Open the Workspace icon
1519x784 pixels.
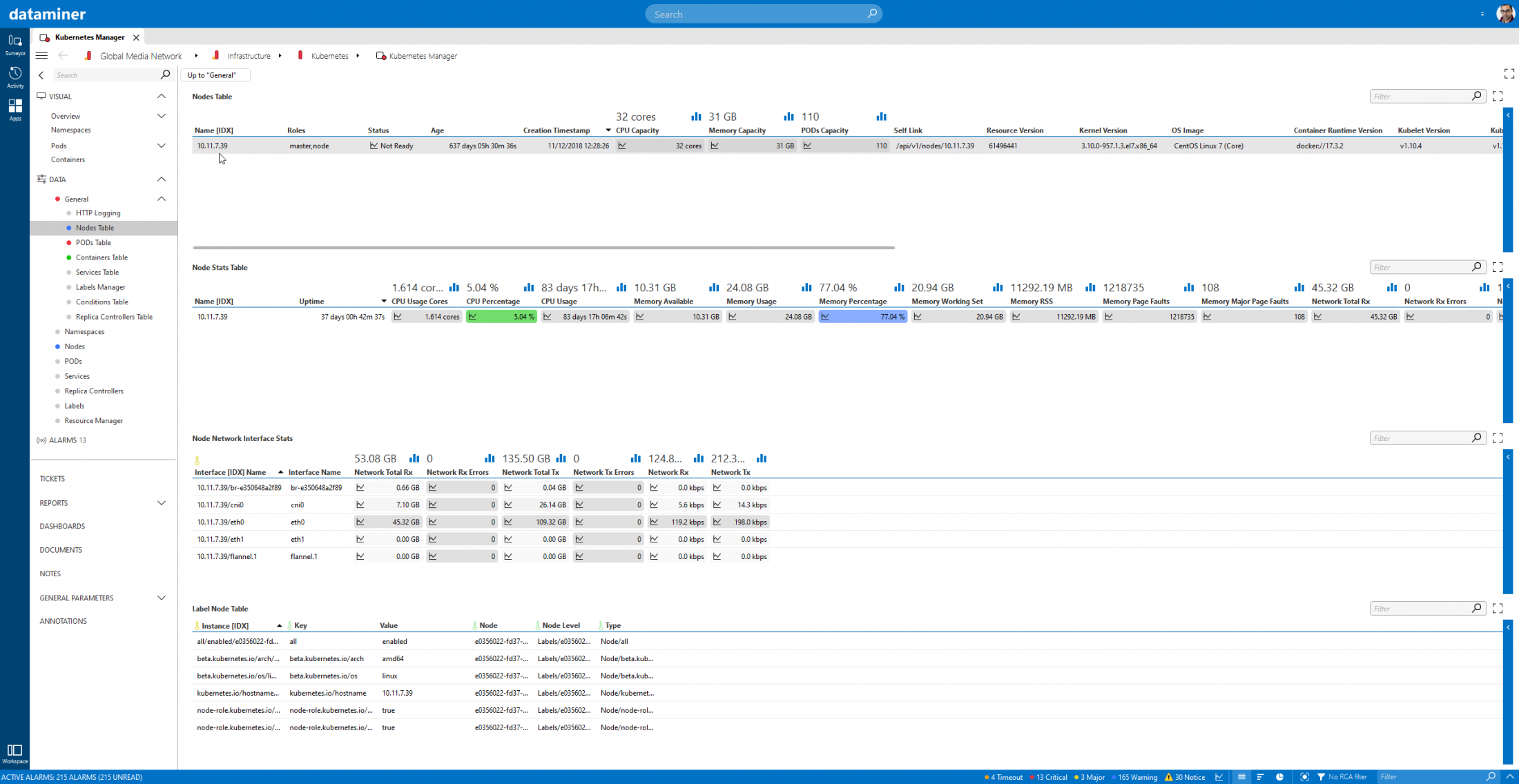[14, 754]
